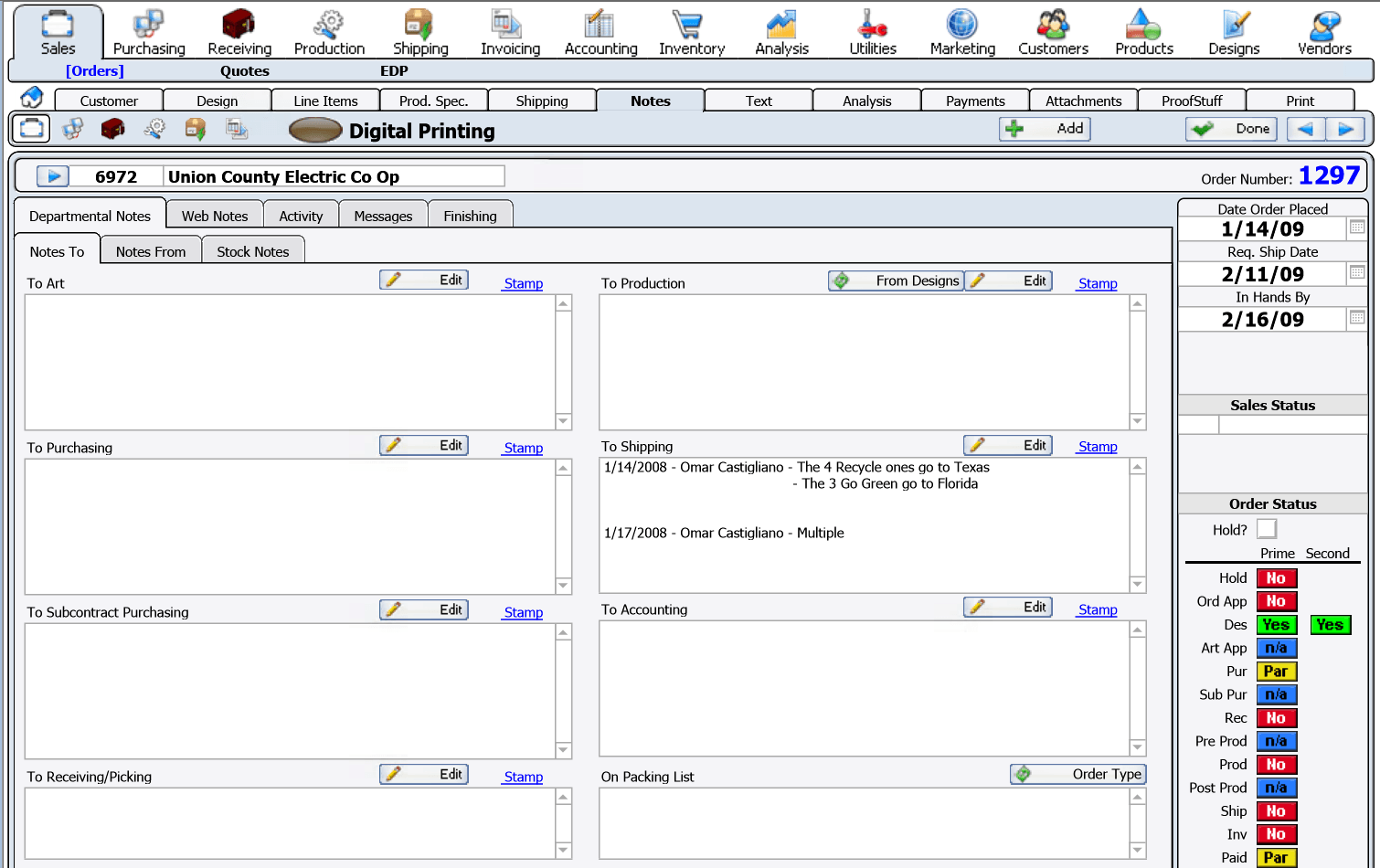1380x868 pixels.
Task: Switch to the Payments tab
Action: tap(975, 101)
